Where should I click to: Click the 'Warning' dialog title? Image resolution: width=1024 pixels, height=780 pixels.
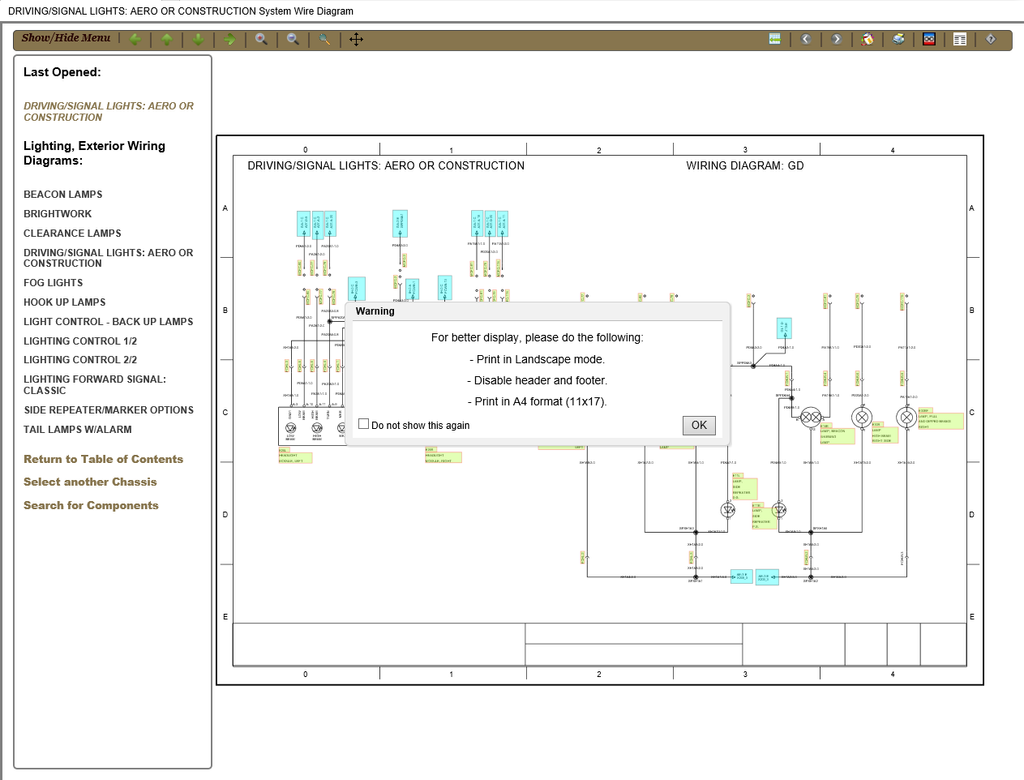[x=375, y=312]
